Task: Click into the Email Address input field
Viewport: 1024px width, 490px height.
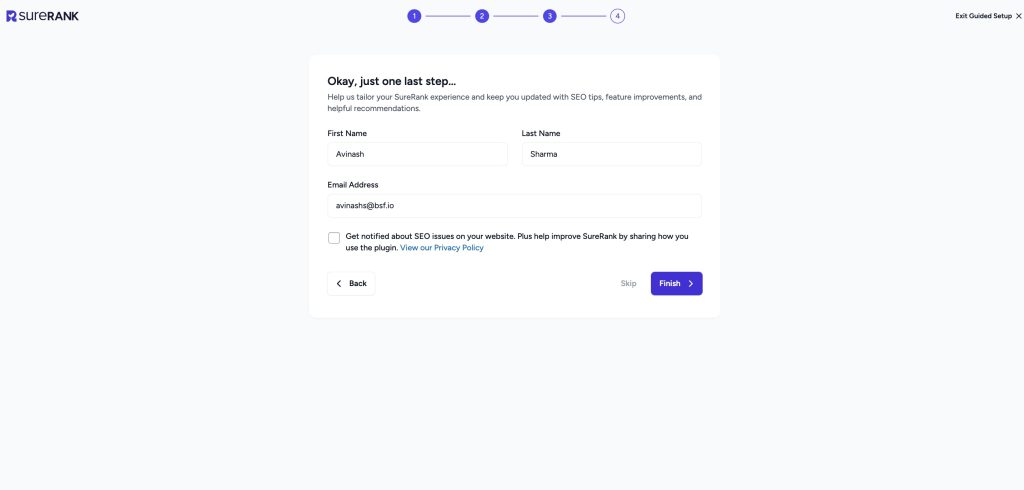Action: 515,206
